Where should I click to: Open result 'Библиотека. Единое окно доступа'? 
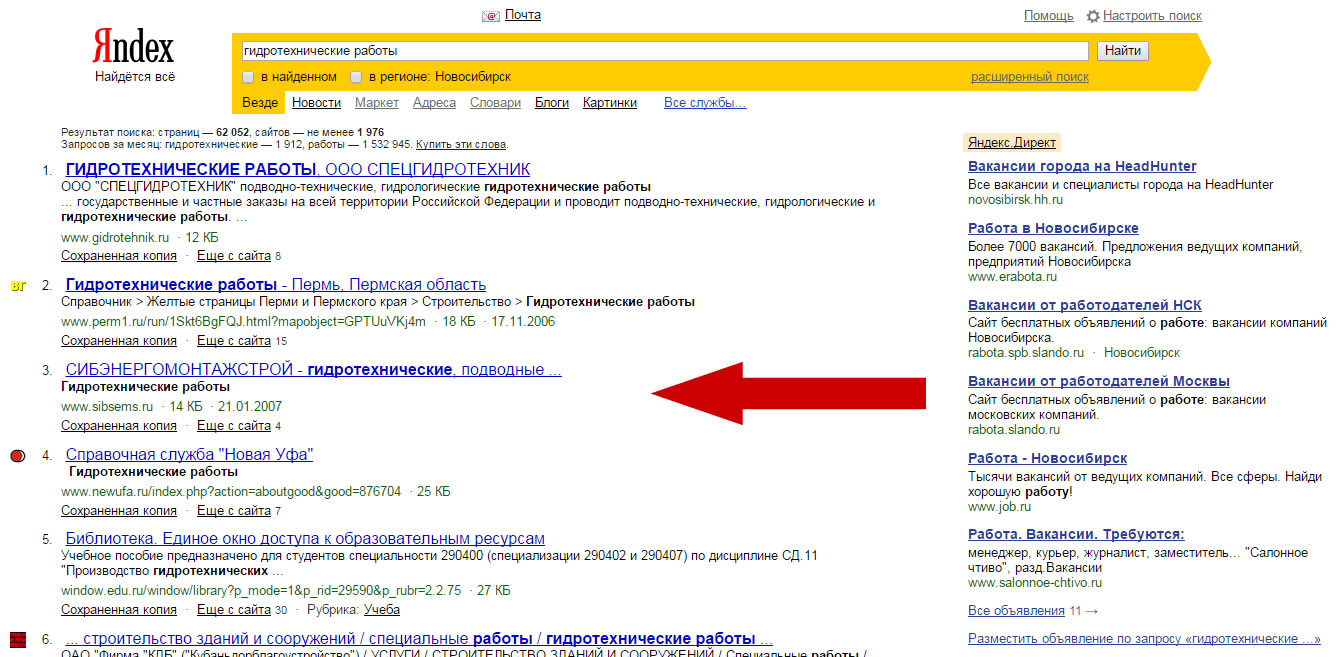pos(305,539)
